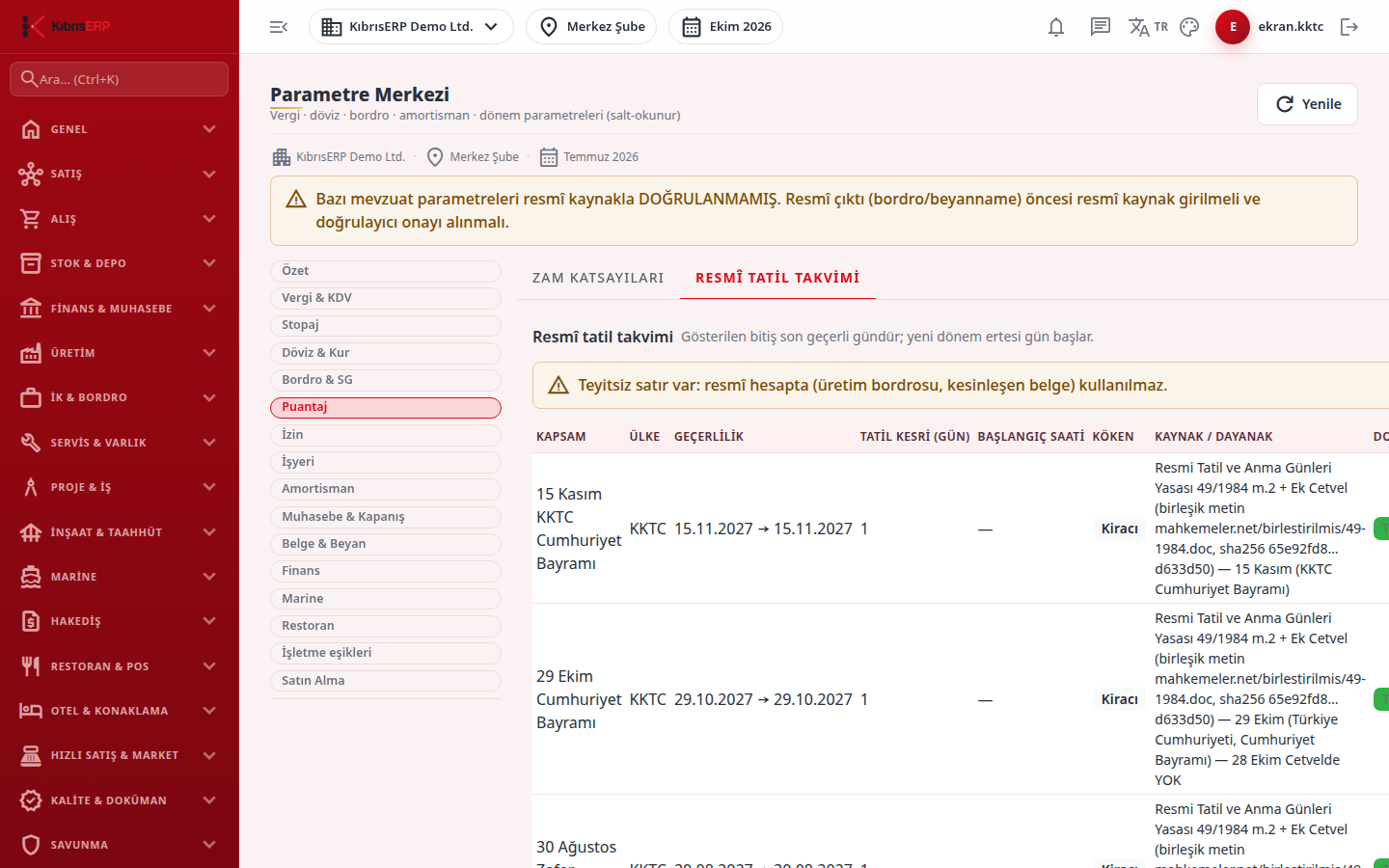The height and width of the screenshot is (868, 1389).
Task: Expand the MARİNE section chevron
Action: point(209,577)
